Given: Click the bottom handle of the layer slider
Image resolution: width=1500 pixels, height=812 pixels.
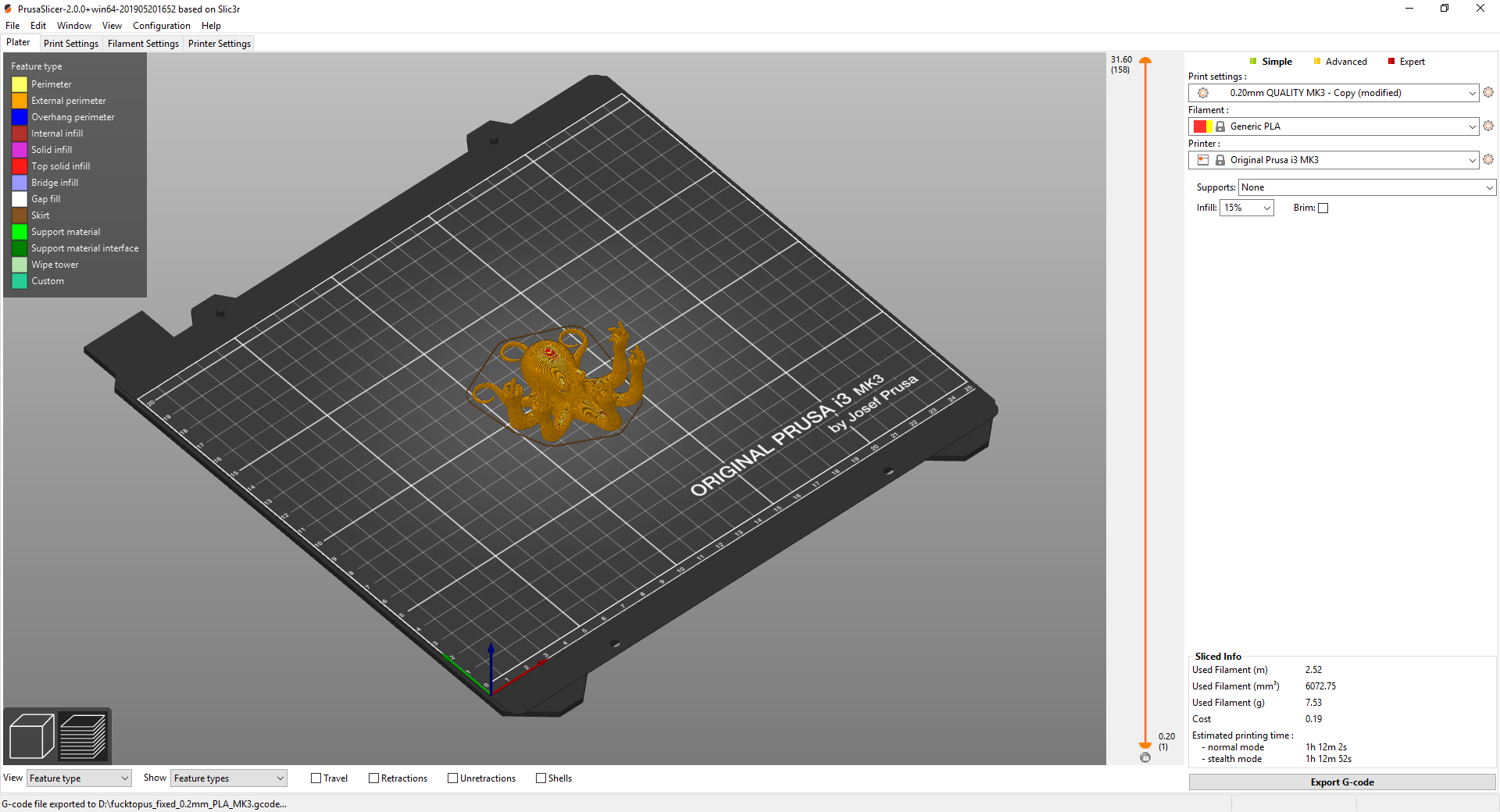Looking at the screenshot, I should click(1145, 746).
